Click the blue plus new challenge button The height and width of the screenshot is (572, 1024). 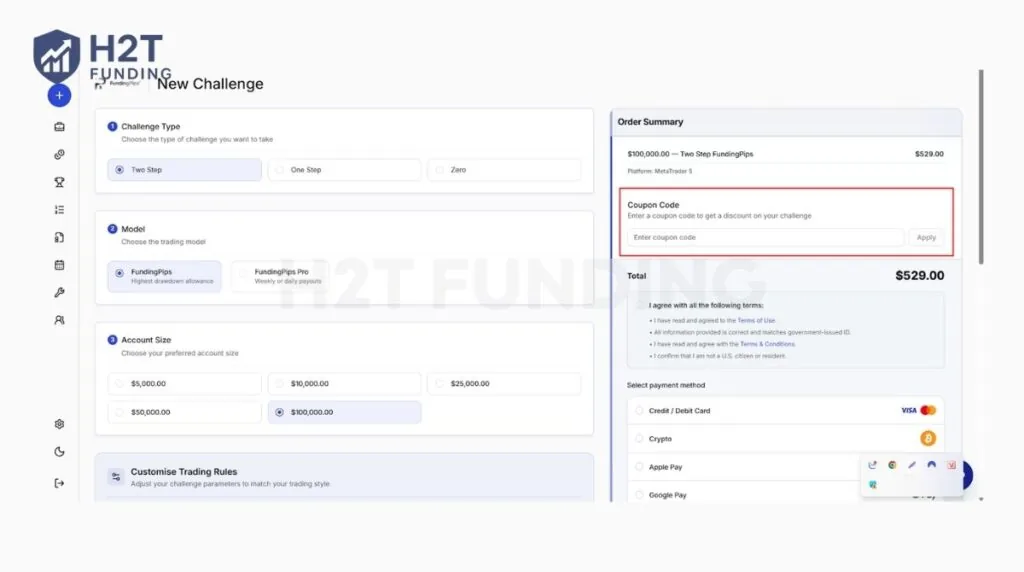coord(59,95)
